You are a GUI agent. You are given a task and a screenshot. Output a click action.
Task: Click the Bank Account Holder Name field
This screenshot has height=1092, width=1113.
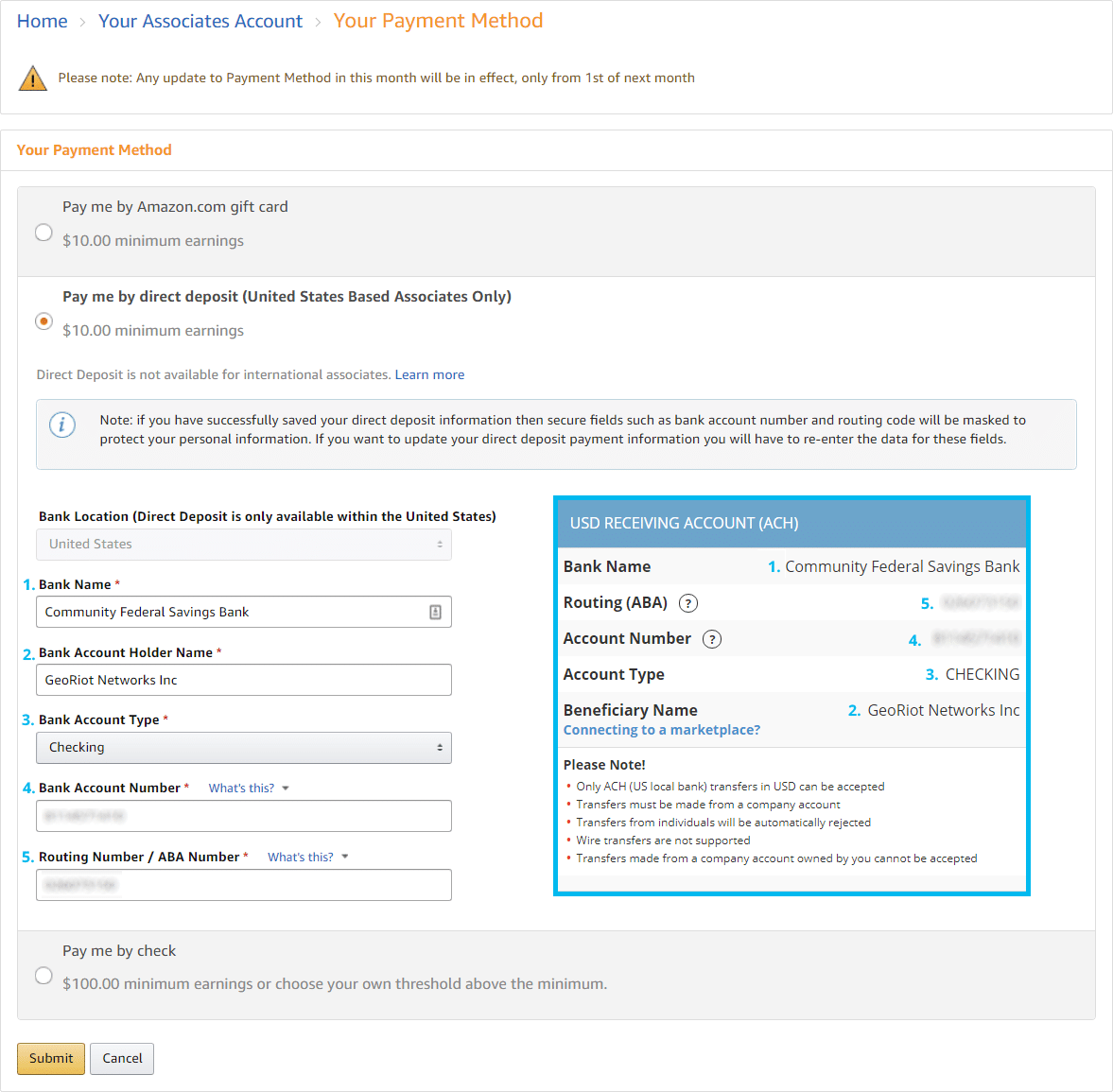[243, 680]
